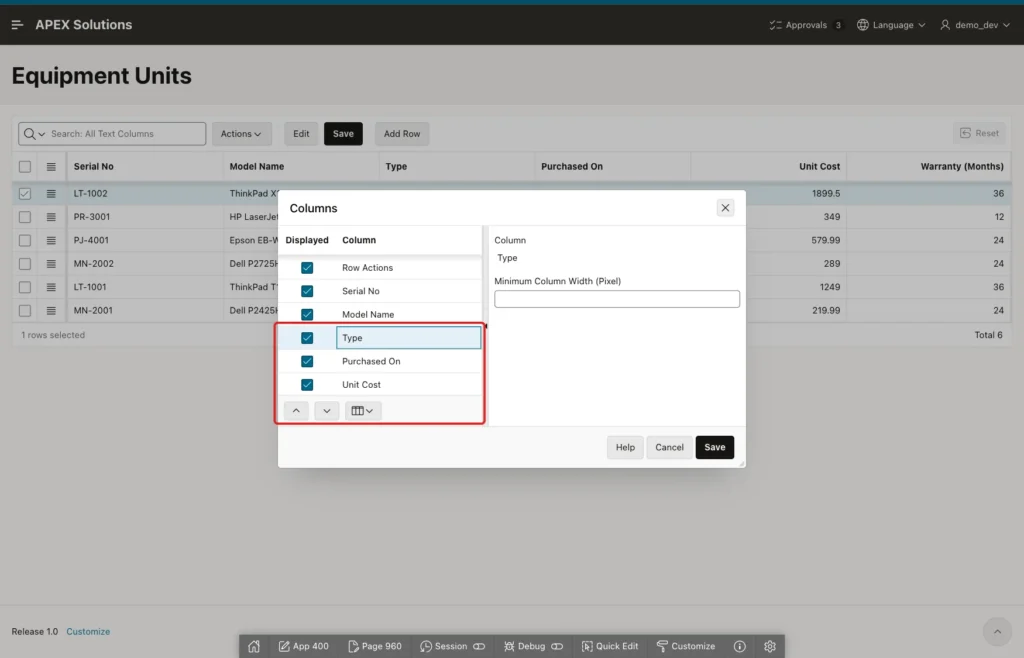The width and height of the screenshot is (1024, 658).
Task: Open the demo_dev user menu
Action: 975,25
